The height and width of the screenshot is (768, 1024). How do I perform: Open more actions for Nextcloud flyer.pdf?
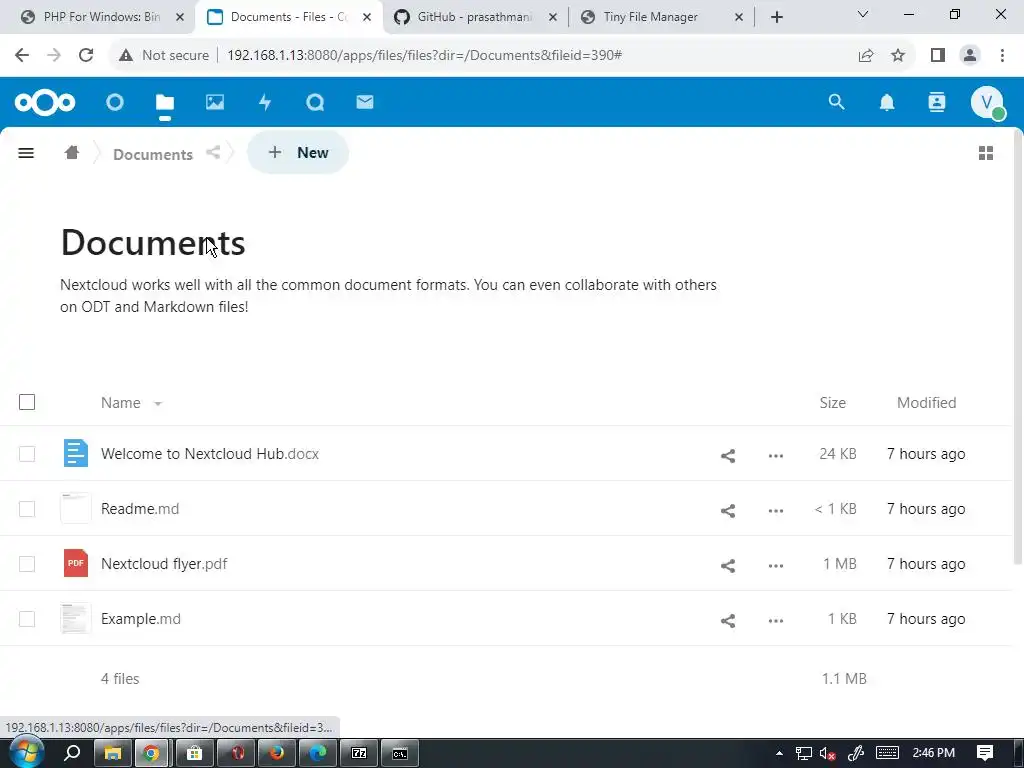click(775, 566)
